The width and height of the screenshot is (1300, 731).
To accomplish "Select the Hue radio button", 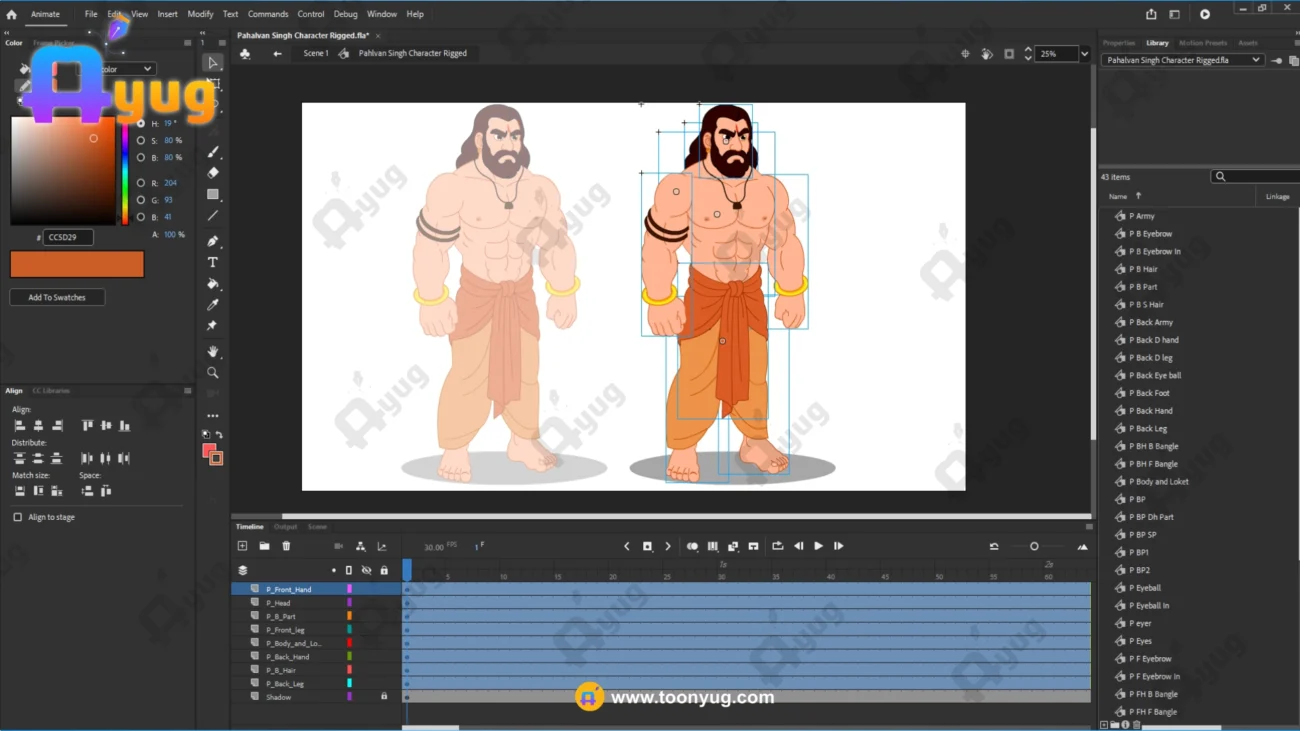I will [141, 124].
